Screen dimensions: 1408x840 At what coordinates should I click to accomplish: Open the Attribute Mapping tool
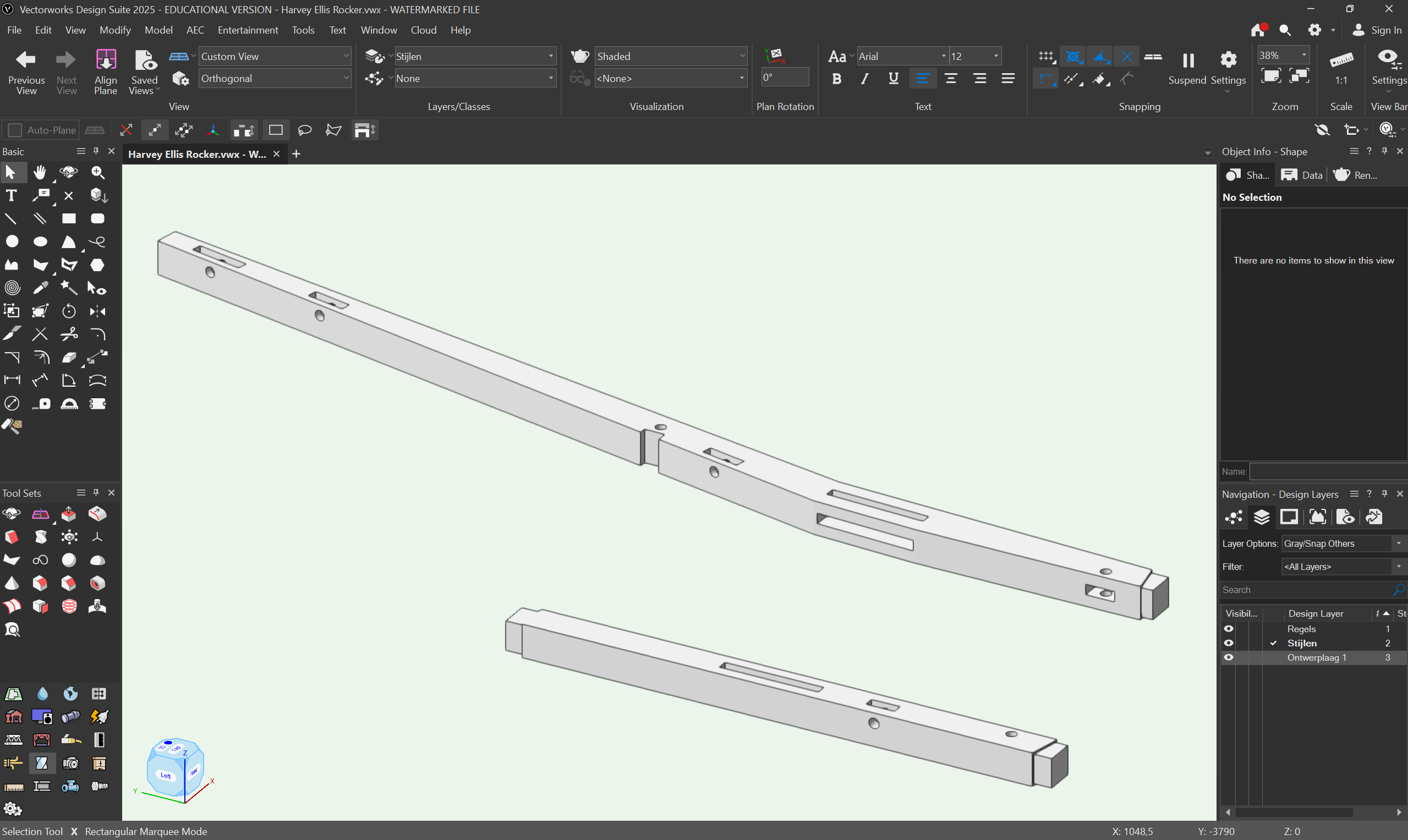(12, 426)
